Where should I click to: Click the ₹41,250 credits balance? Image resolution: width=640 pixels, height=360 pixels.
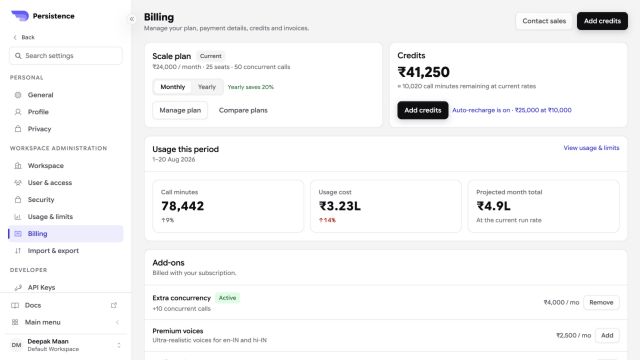coord(424,72)
